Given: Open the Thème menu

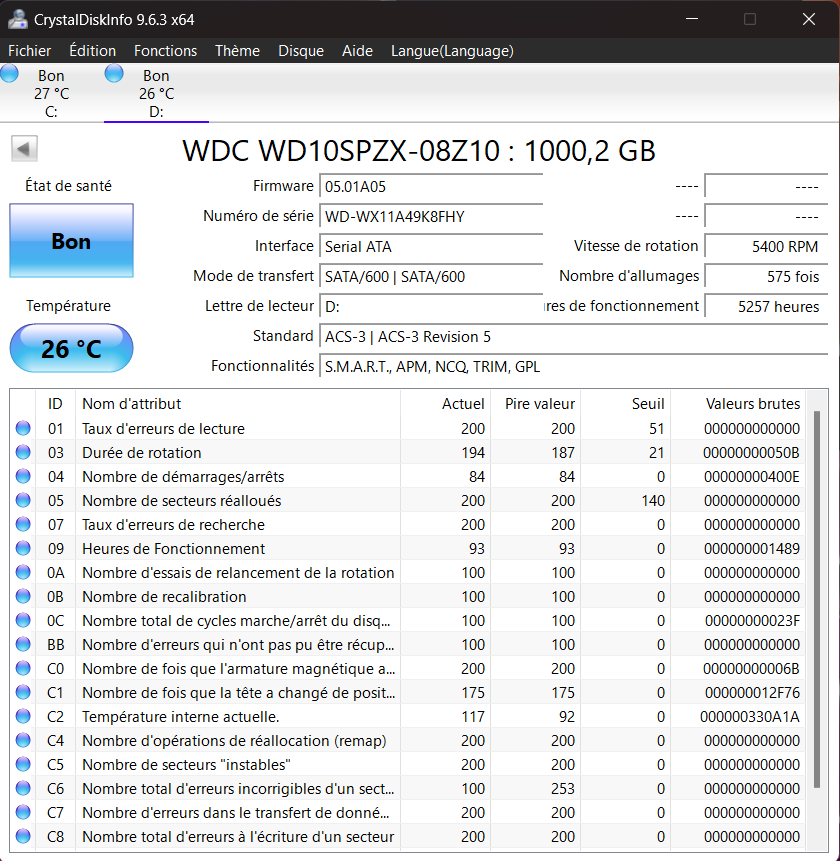Looking at the screenshot, I should [x=237, y=51].
